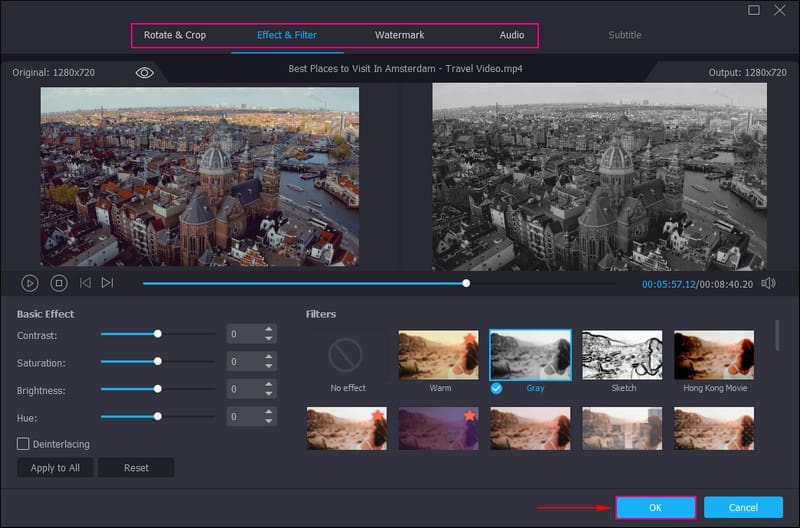800x528 pixels.
Task: Open the Watermark tab
Action: (399, 35)
